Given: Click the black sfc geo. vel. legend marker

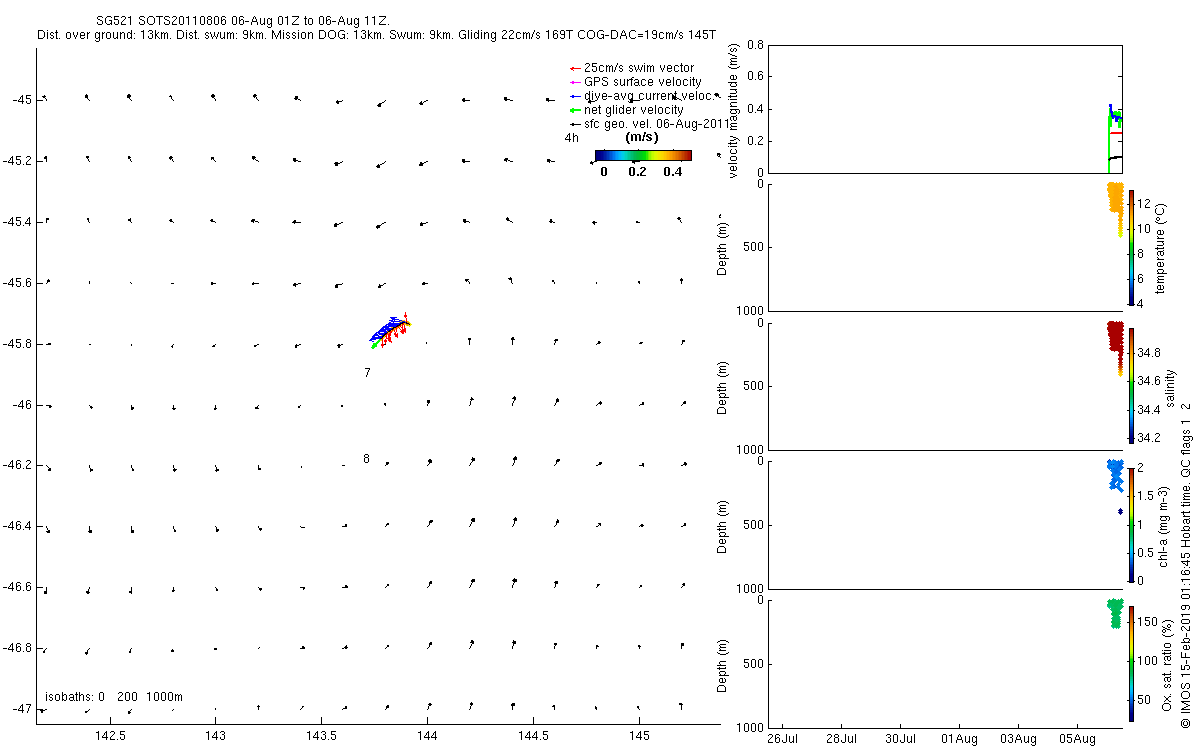Looking at the screenshot, I should click(574, 124).
